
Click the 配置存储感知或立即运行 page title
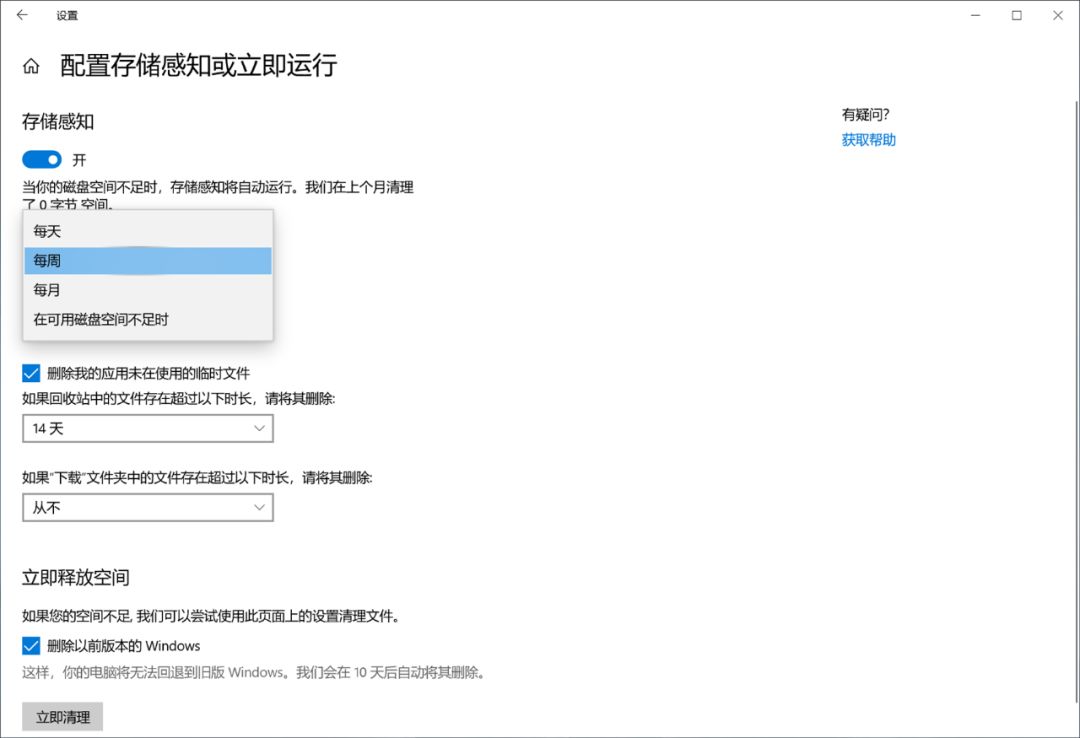click(x=197, y=65)
